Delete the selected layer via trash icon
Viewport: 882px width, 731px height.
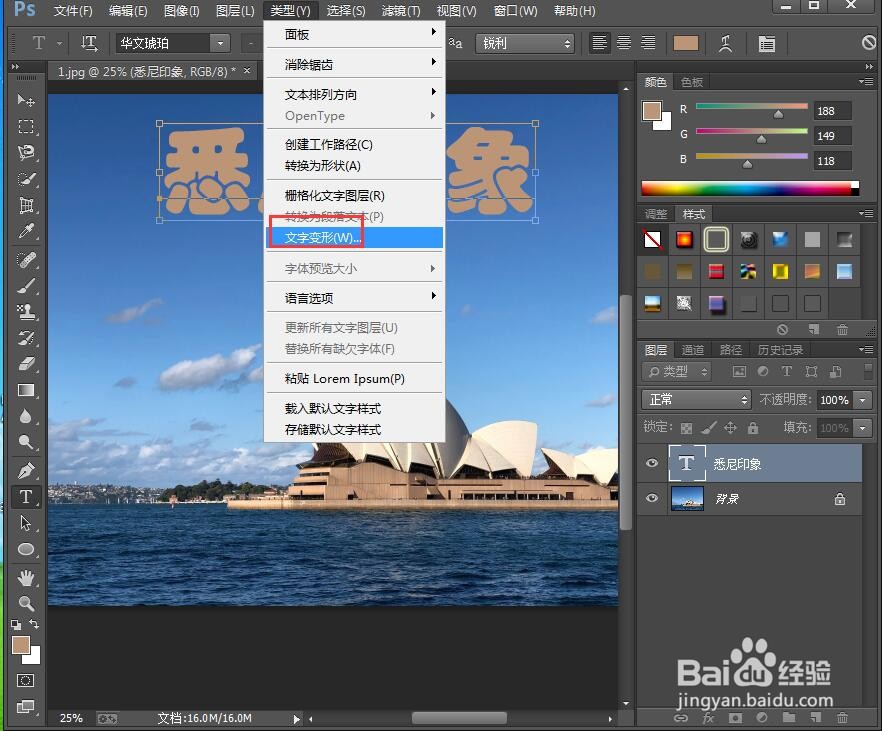843,718
